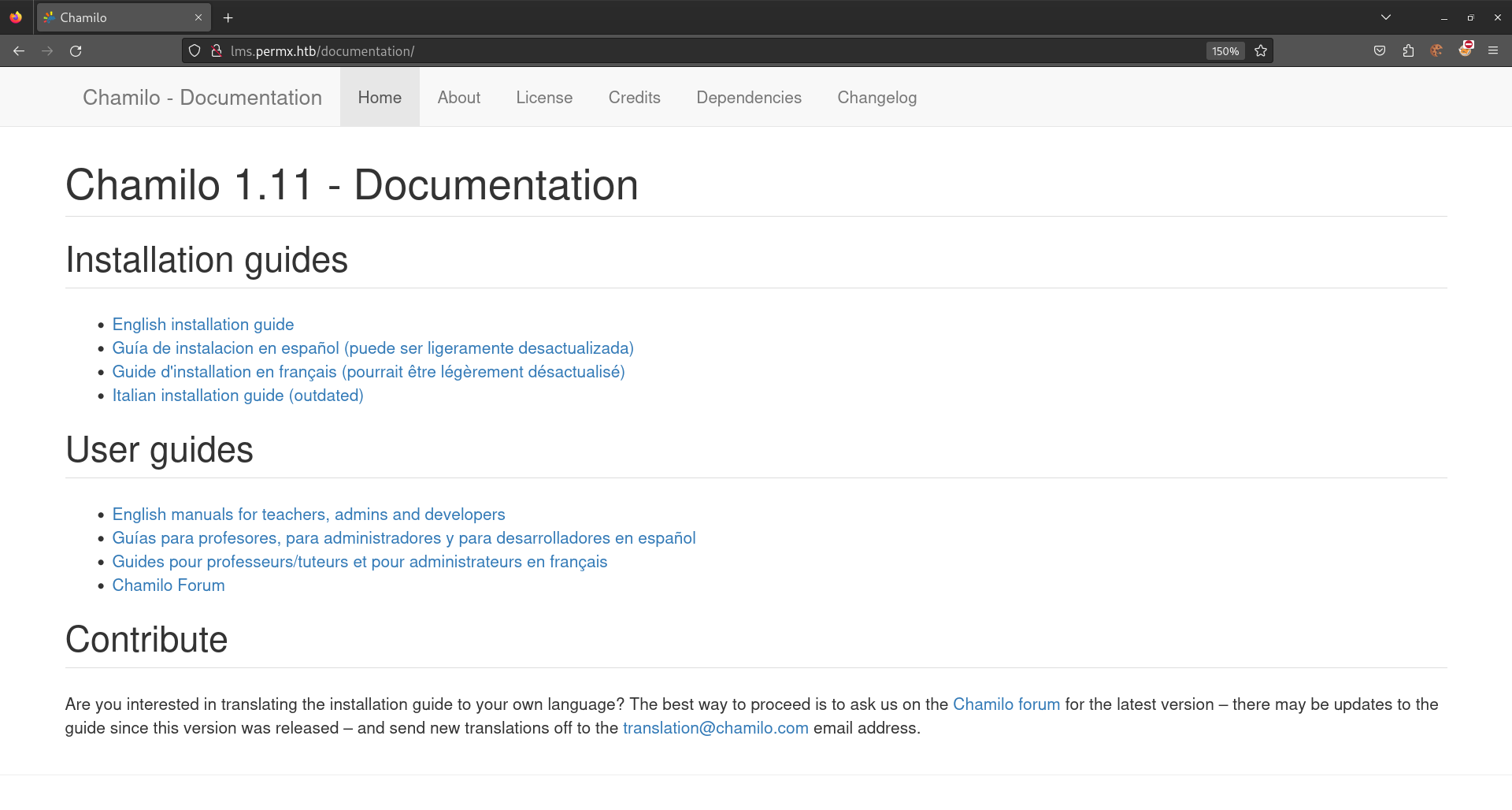Expand the list all tabs chevron
The width and height of the screenshot is (1512, 810).
click(x=1386, y=17)
